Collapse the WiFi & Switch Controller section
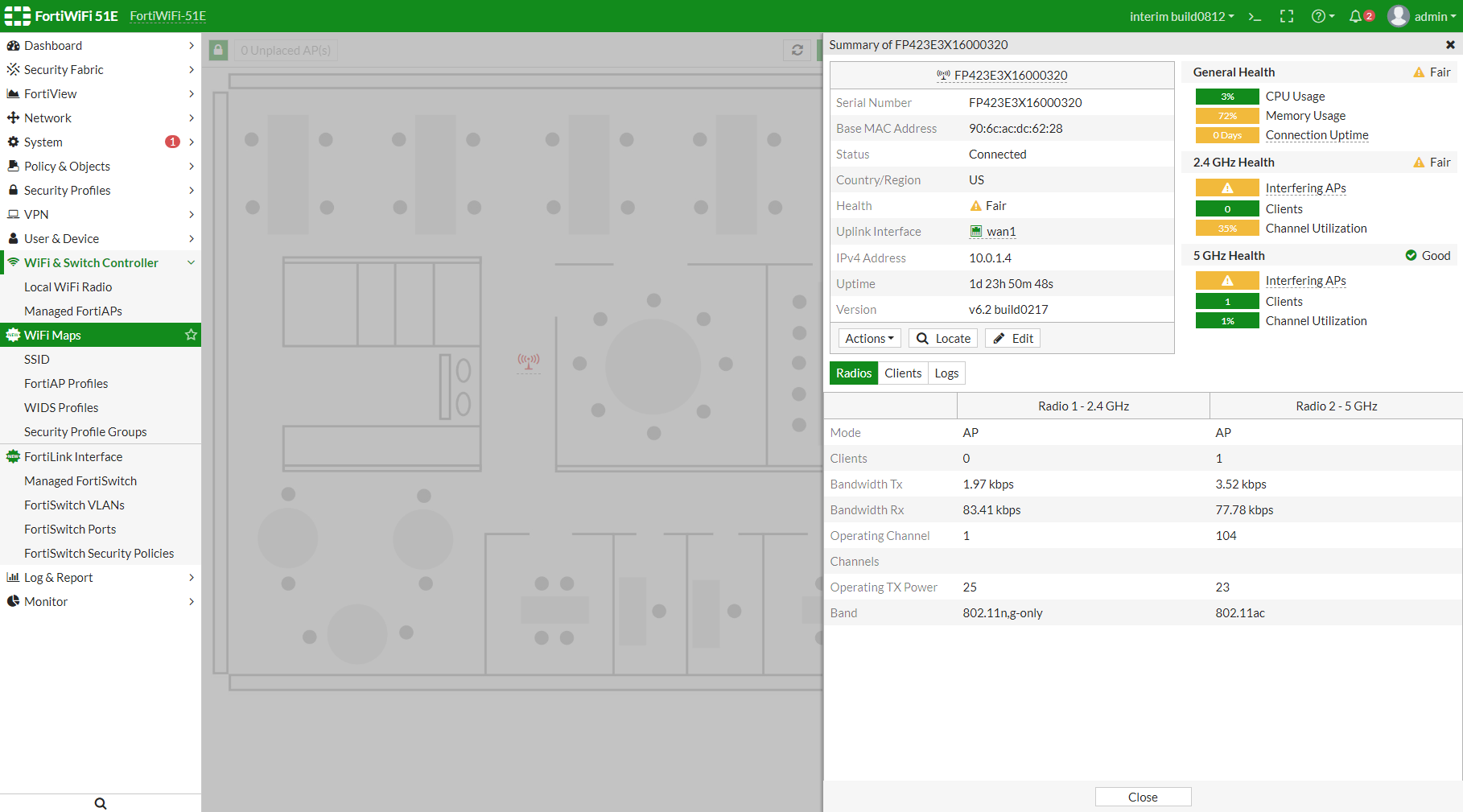This screenshot has width=1463, height=812. 192,263
